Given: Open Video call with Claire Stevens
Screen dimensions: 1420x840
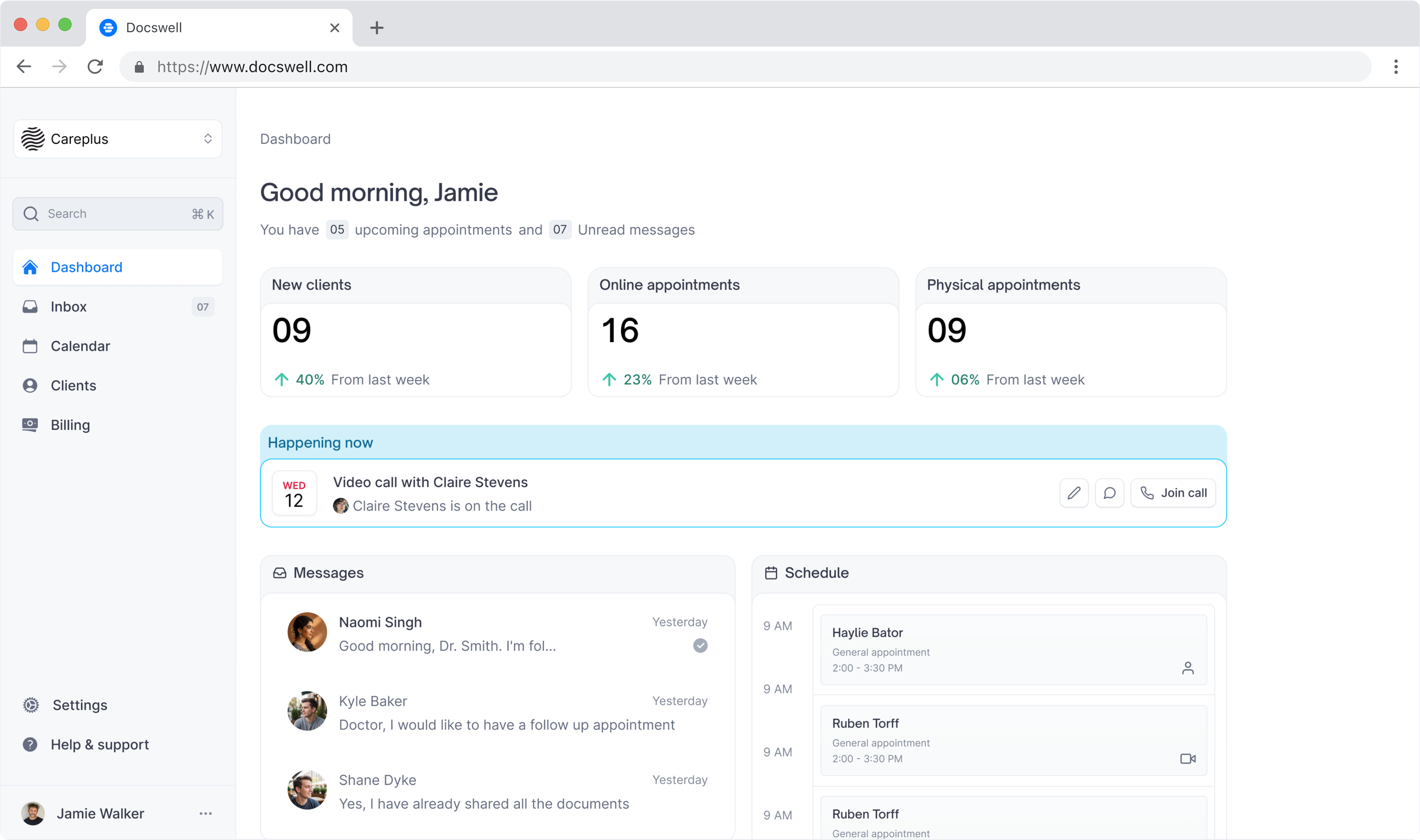Looking at the screenshot, I should [x=430, y=482].
